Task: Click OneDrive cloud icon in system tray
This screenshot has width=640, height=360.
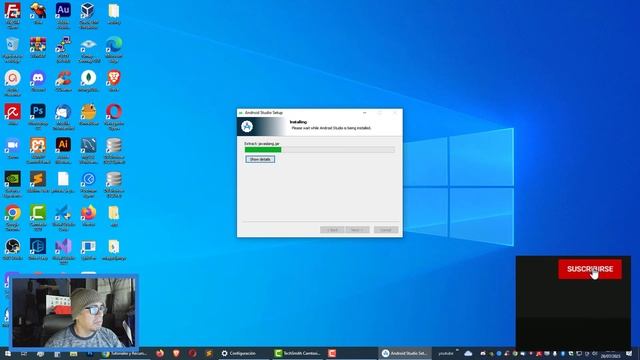Action: pyautogui.click(x=468, y=353)
